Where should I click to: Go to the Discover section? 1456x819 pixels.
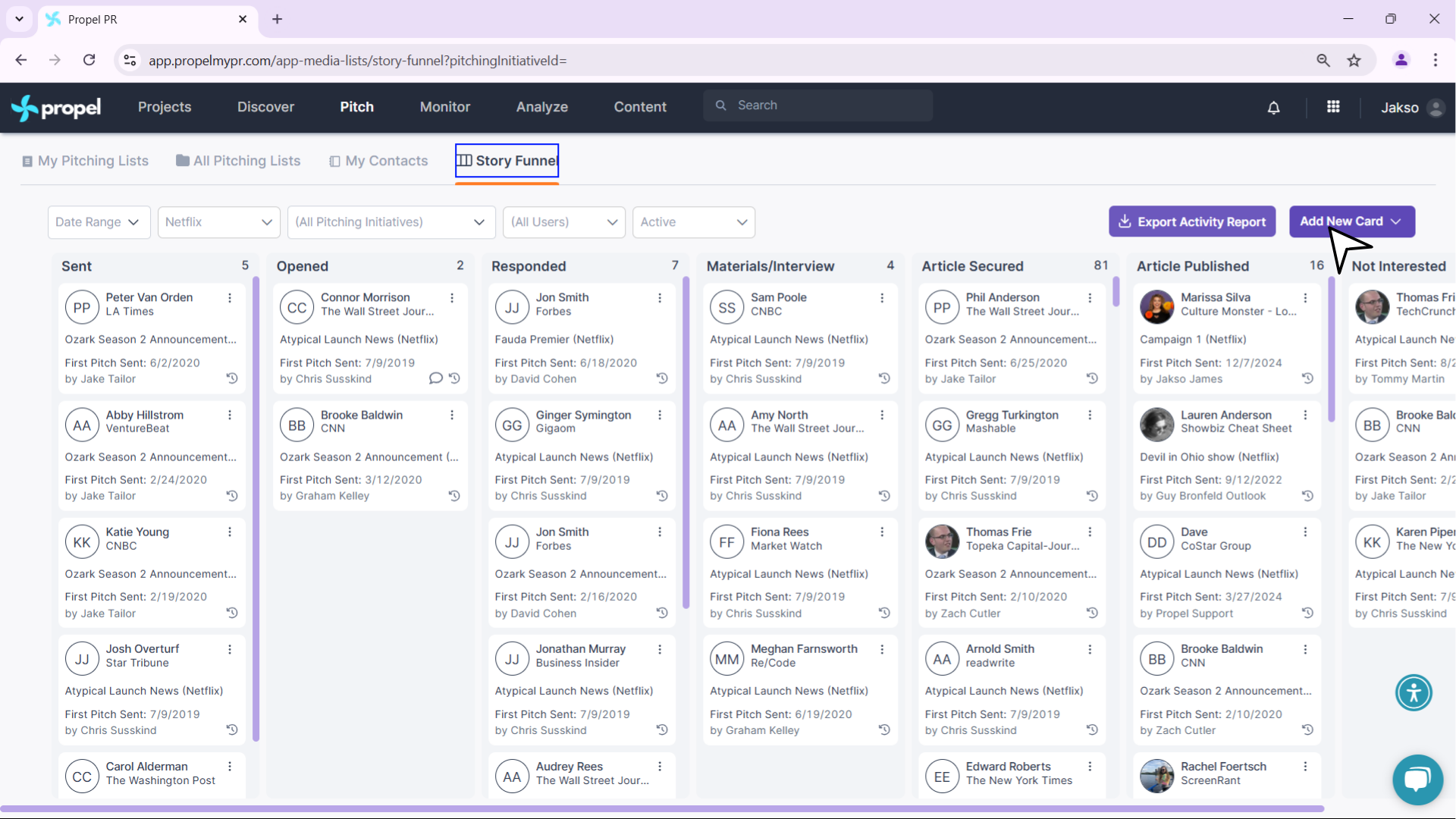pos(265,107)
